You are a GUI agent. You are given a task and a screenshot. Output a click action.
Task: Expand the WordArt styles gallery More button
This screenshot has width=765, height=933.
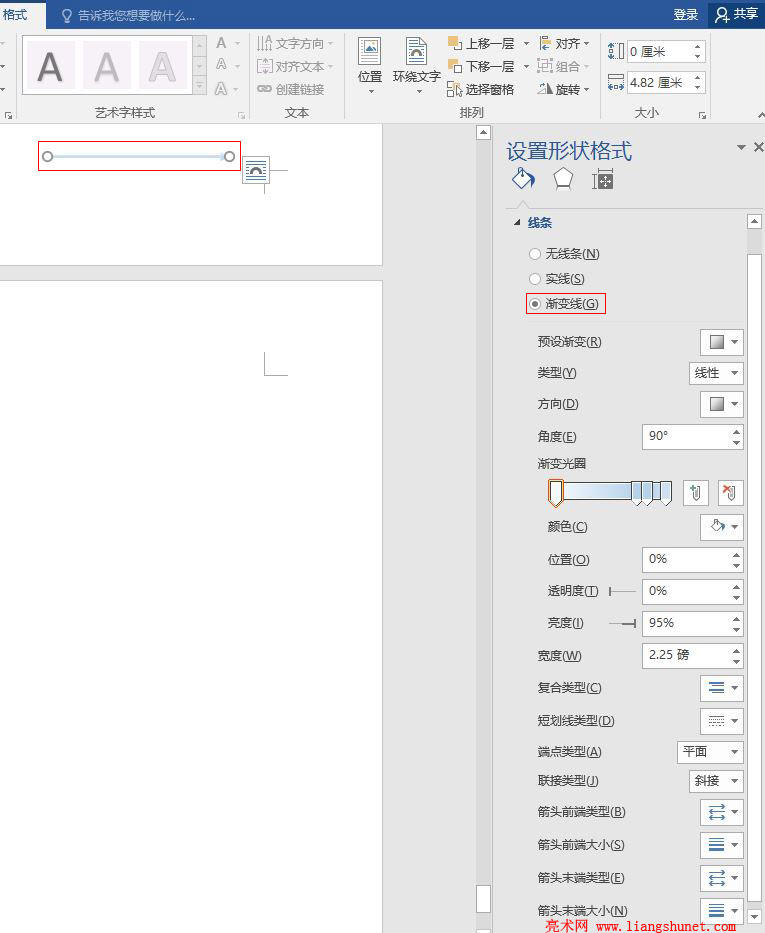[x=200, y=87]
